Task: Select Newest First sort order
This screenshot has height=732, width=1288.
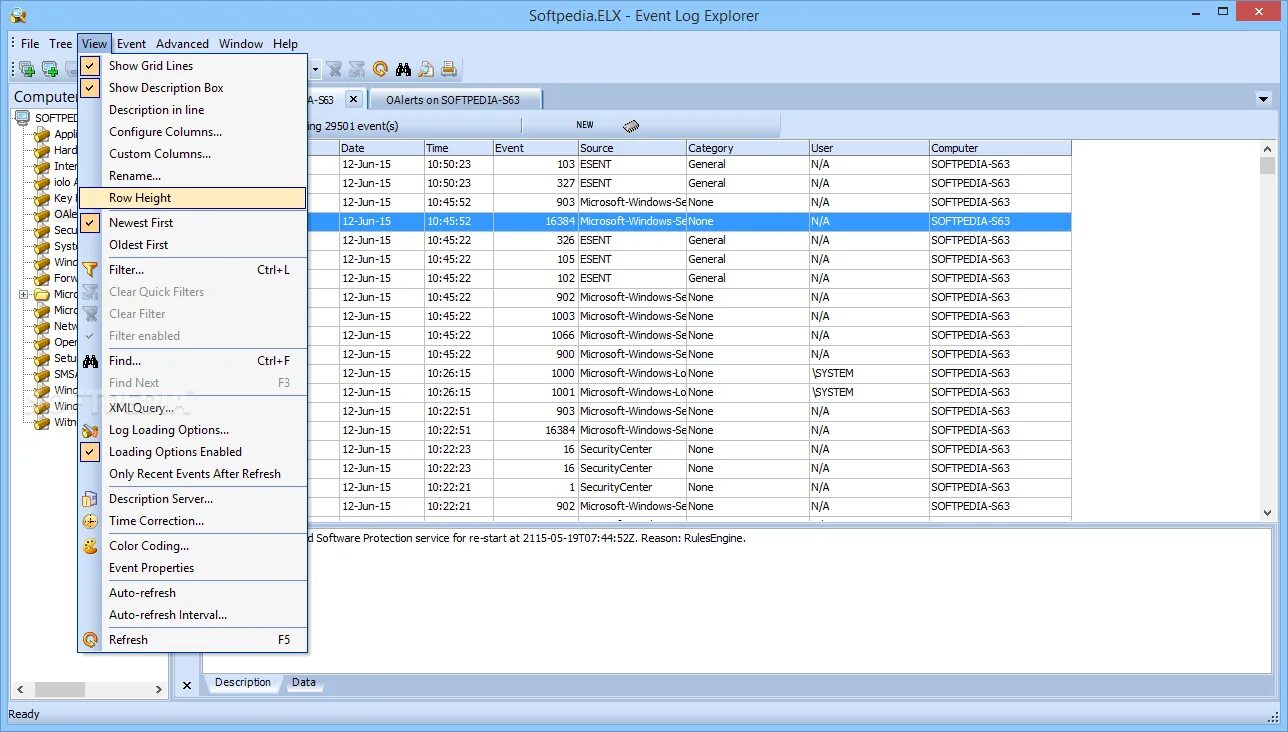Action: [192, 223]
